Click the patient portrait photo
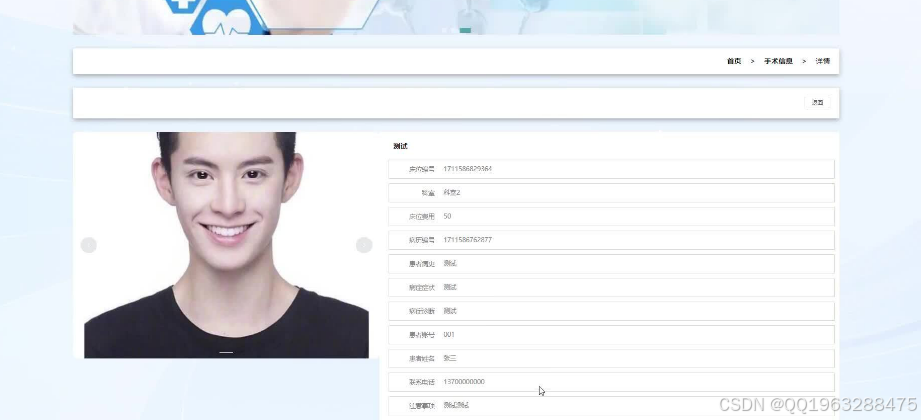This screenshot has height=420, width=921. pyautogui.click(x=226, y=245)
